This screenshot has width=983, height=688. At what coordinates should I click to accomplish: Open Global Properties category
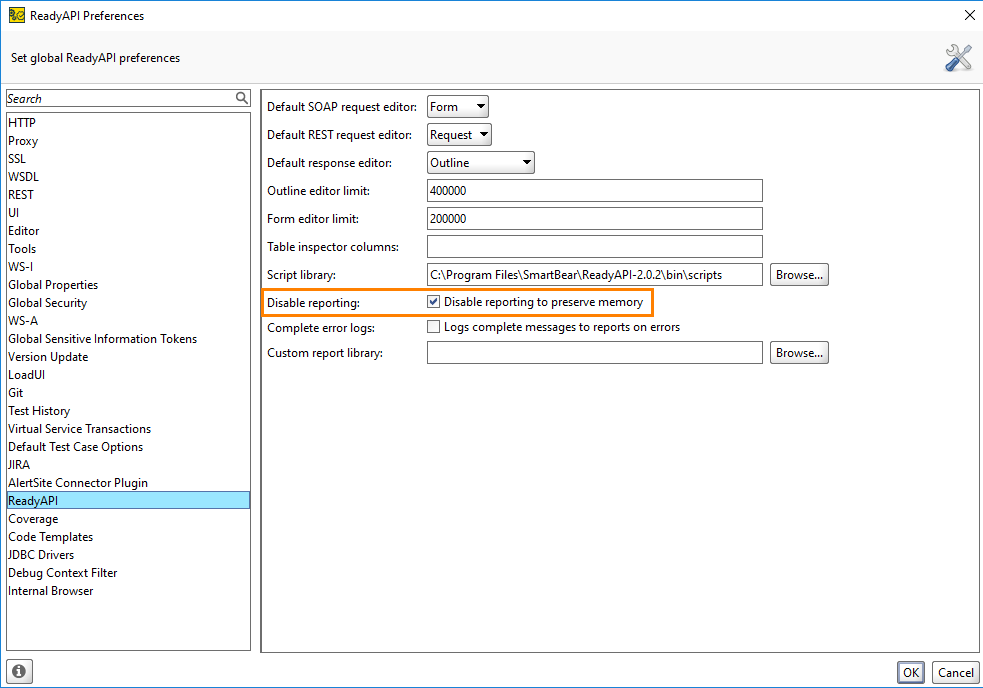(x=129, y=285)
